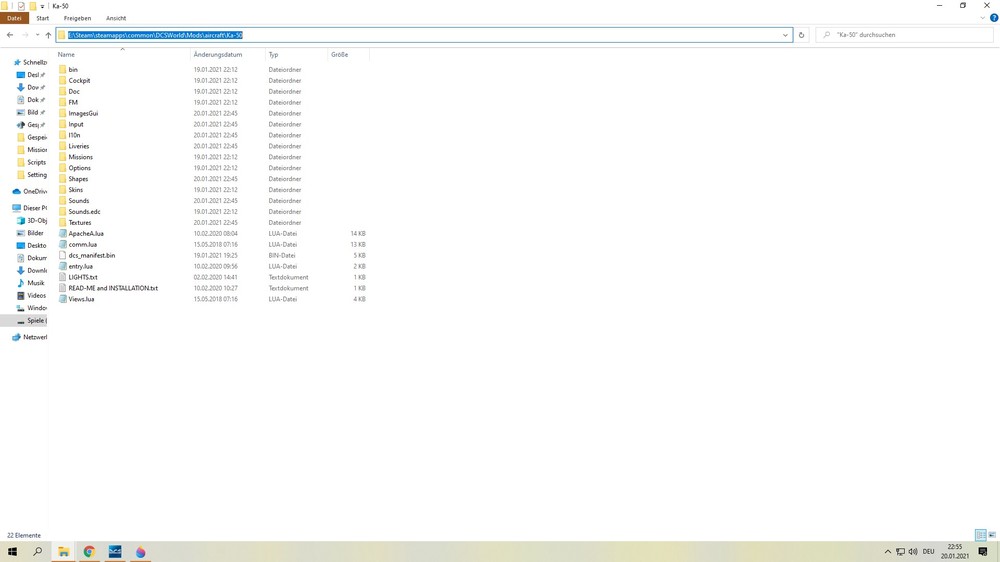Show hidden tray icons chevron
Screen dimensions: 1000x562
pos(888,552)
